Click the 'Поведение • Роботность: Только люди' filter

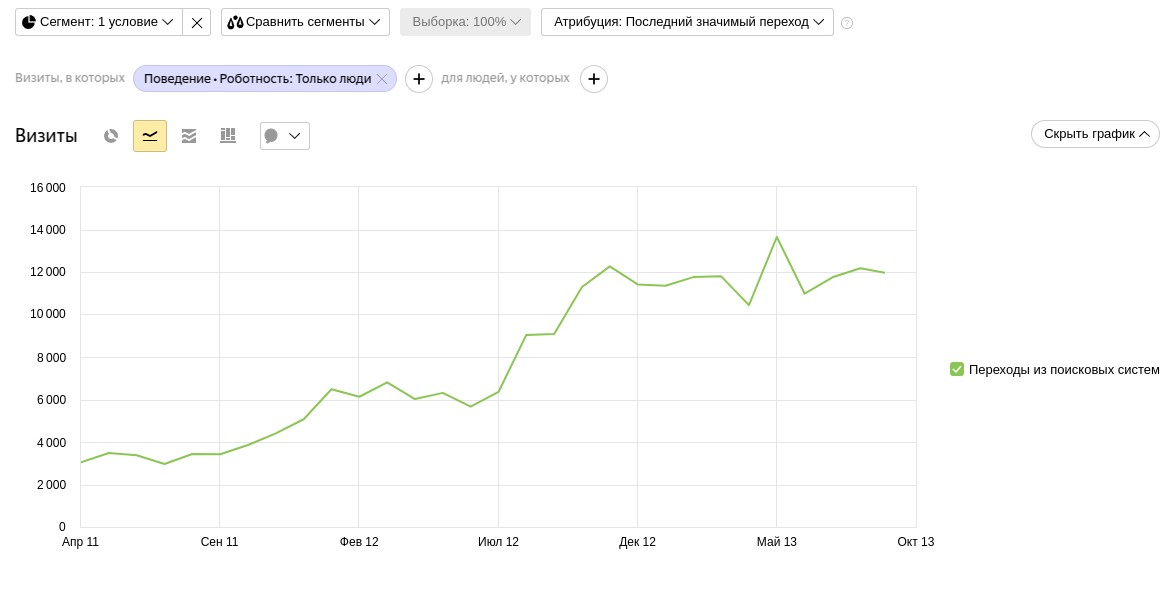(257, 79)
